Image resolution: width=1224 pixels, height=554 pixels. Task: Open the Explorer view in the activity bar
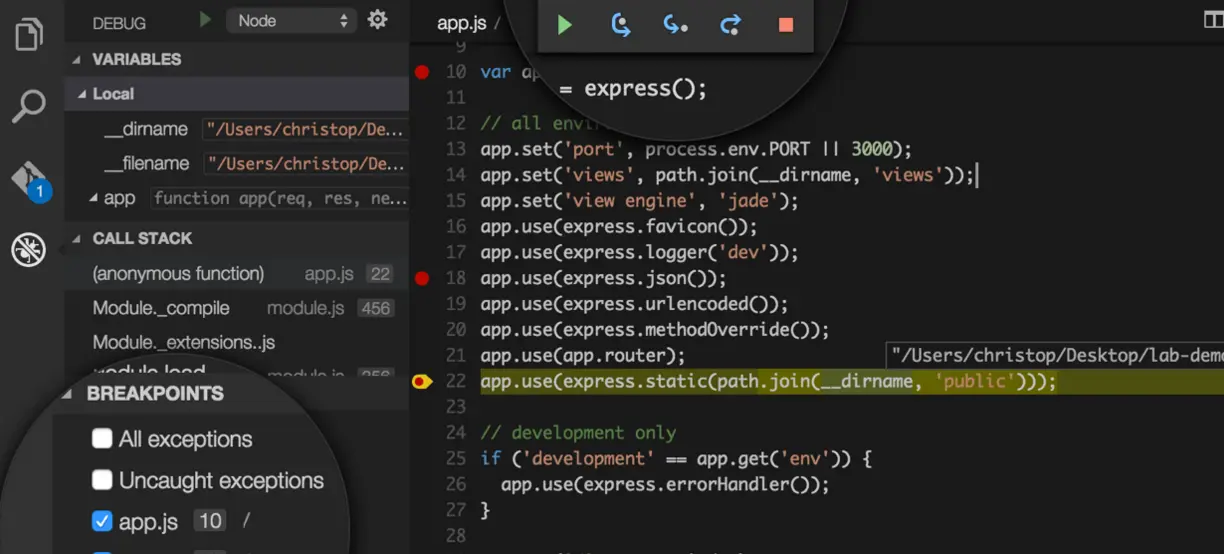click(x=29, y=34)
